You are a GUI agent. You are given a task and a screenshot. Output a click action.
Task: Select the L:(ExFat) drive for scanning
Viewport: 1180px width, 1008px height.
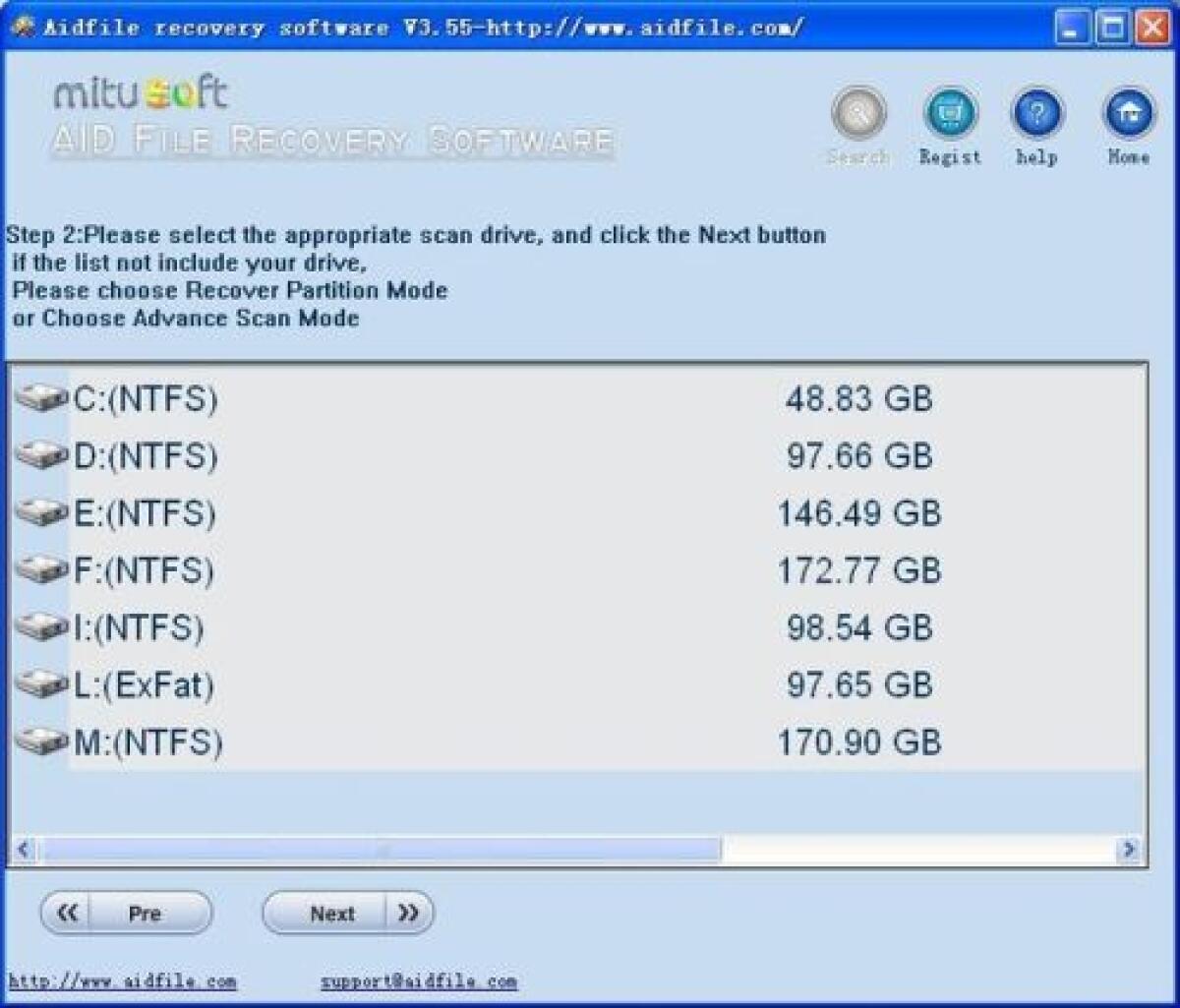pyautogui.click(x=147, y=685)
